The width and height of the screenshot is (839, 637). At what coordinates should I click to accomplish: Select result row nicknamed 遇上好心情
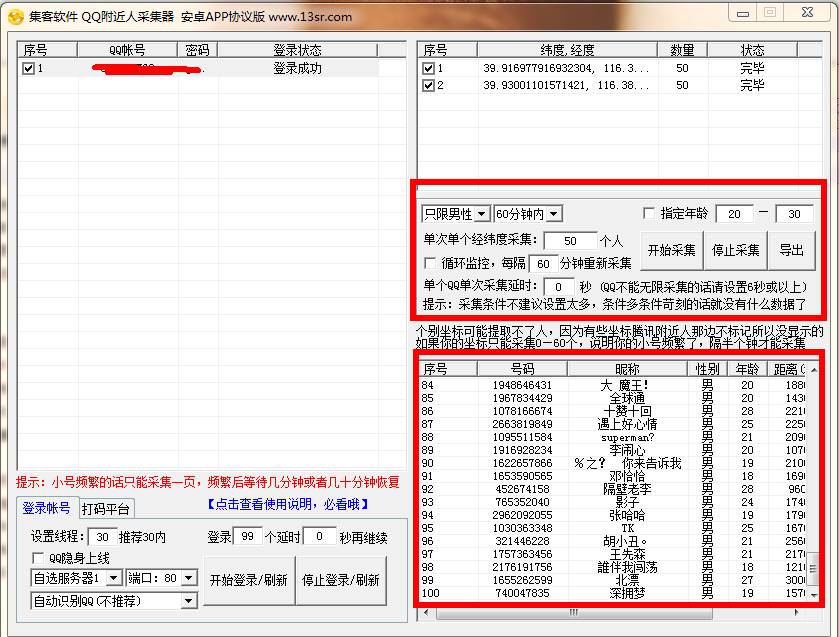(613, 424)
